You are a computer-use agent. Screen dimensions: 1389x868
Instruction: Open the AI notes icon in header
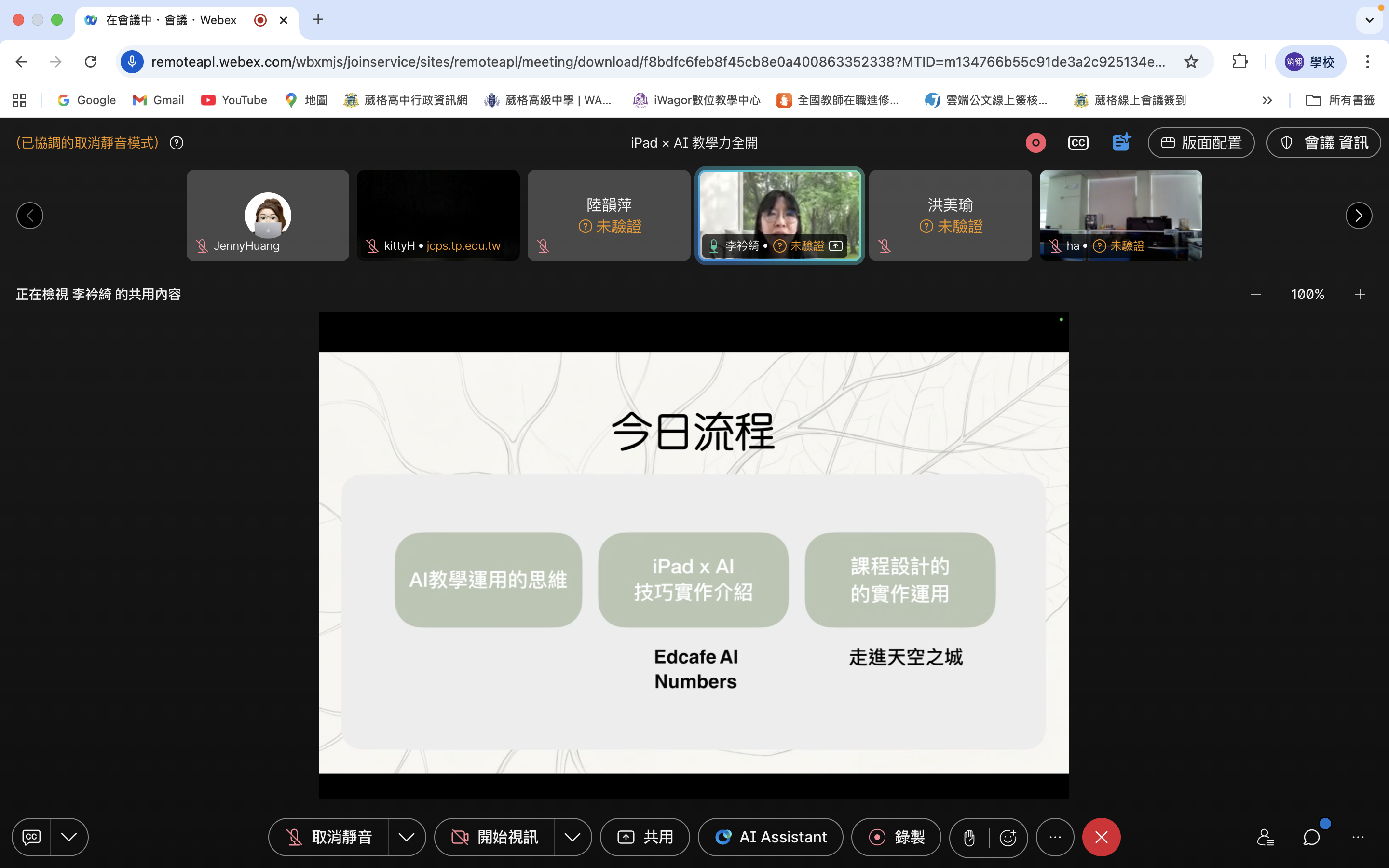click(x=1120, y=142)
